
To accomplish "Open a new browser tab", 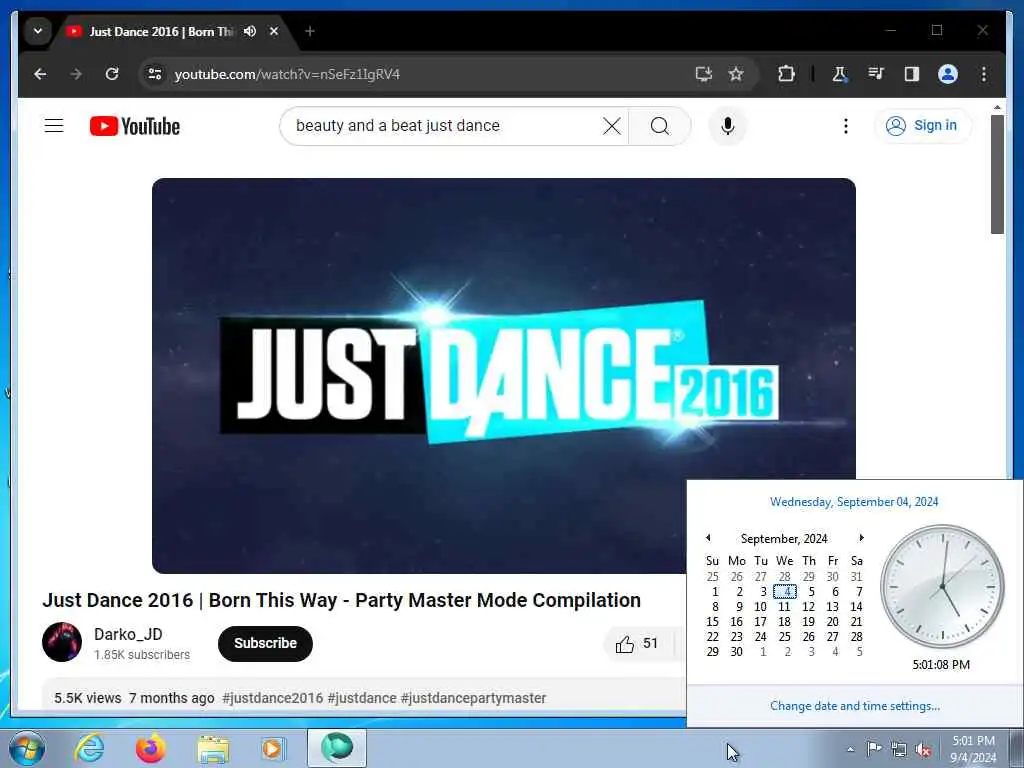I will click(x=310, y=31).
